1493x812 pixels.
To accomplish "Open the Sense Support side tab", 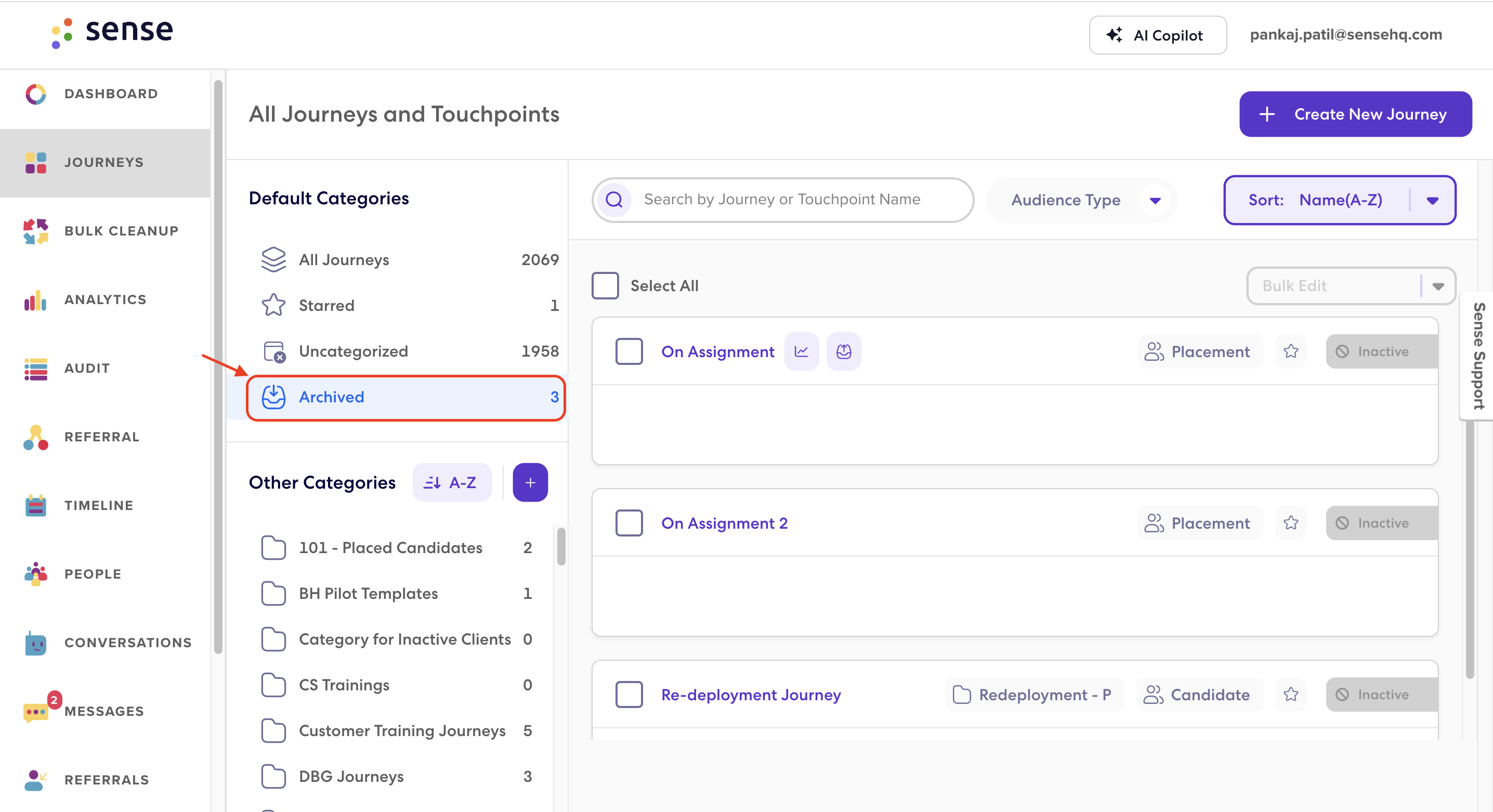I will pyautogui.click(x=1477, y=356).
